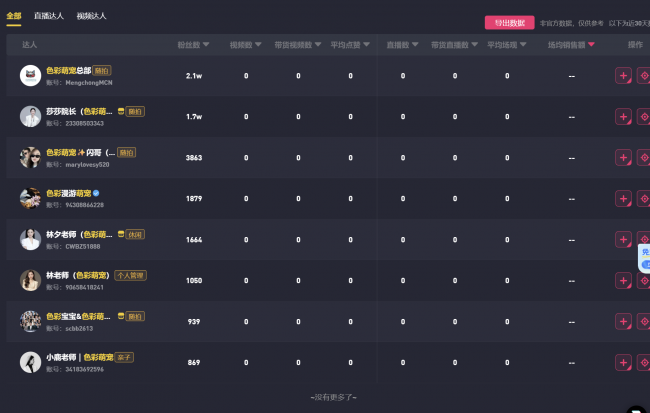Sort by 平均点赞 column
The image size is (650, 413).
point(350,44)
